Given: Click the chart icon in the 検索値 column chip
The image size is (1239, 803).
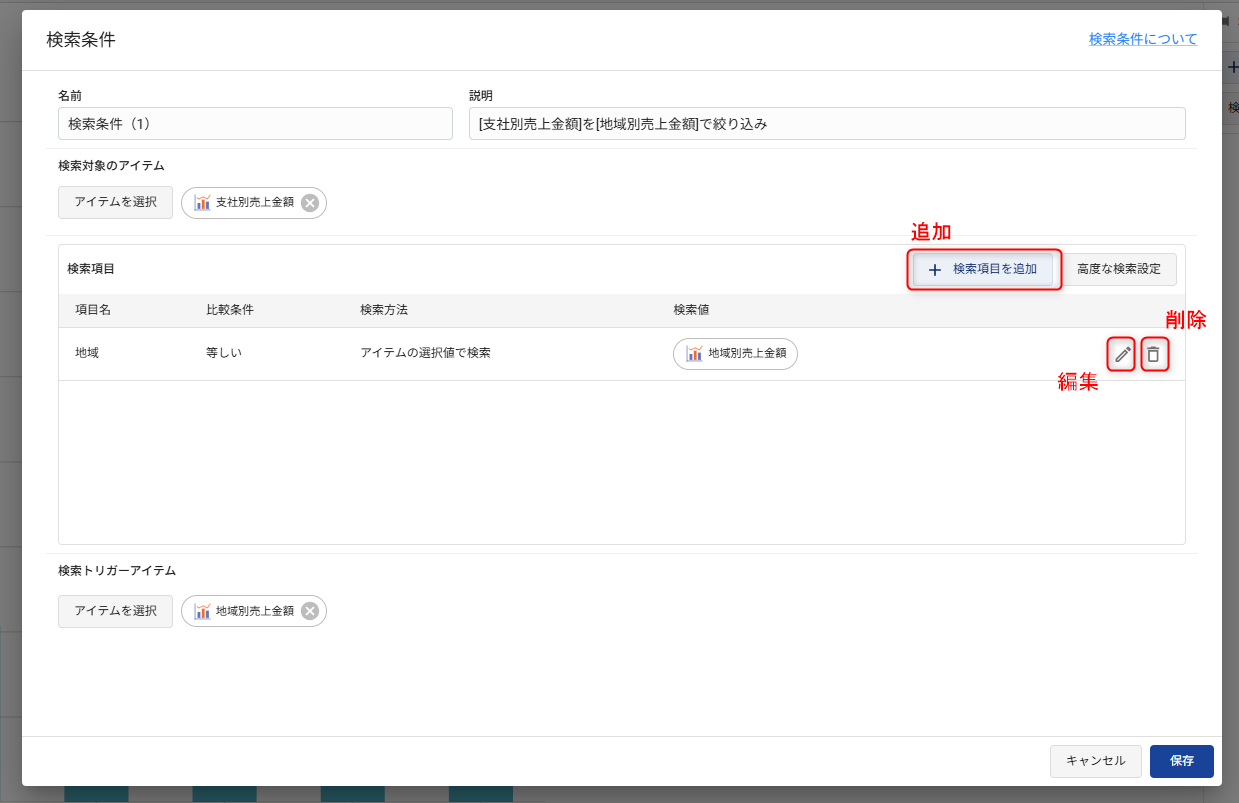Looking at the screenshot, I should [x=694, y=353].
